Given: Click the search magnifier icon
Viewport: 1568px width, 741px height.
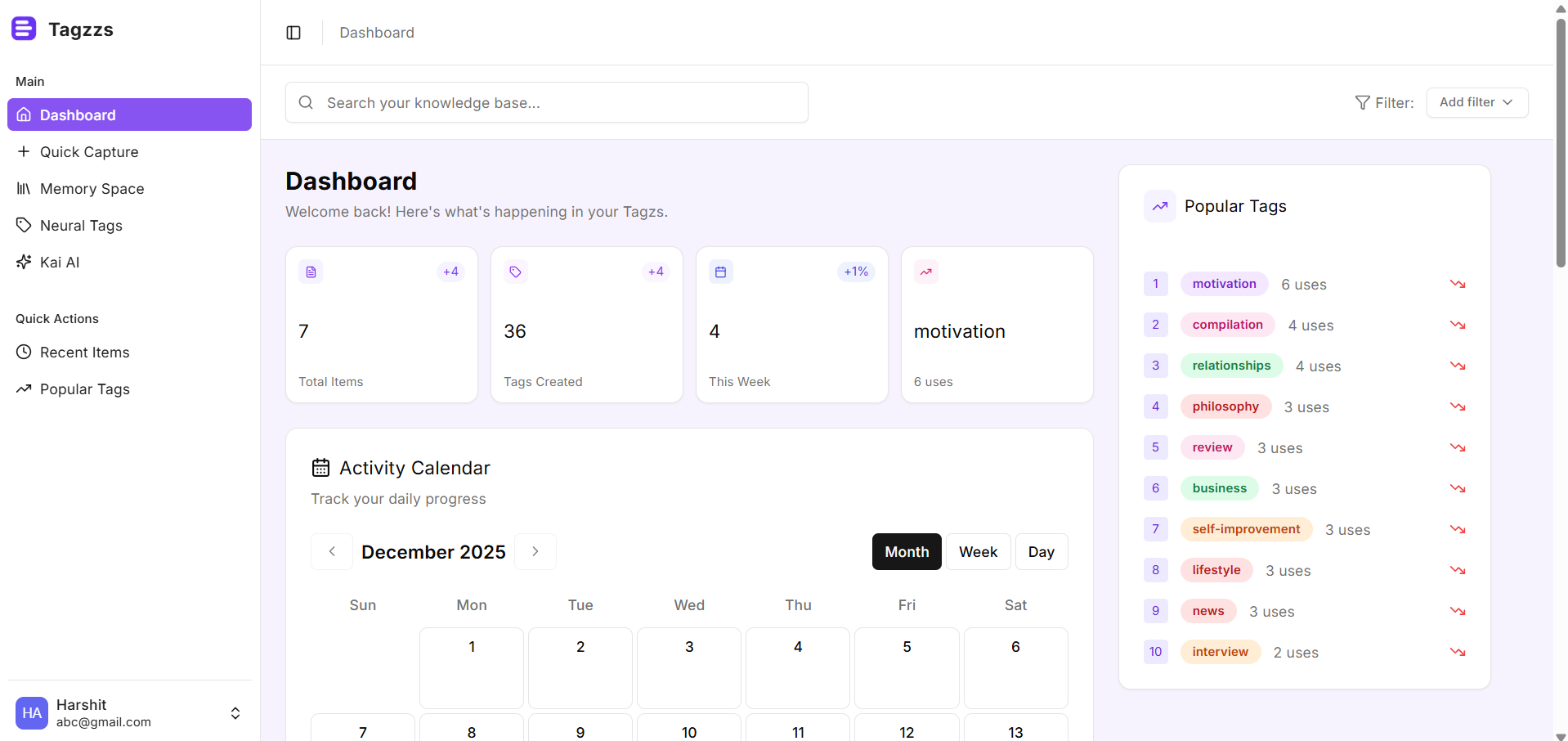Looking at the screenshot, I should [x=306, y=102].
